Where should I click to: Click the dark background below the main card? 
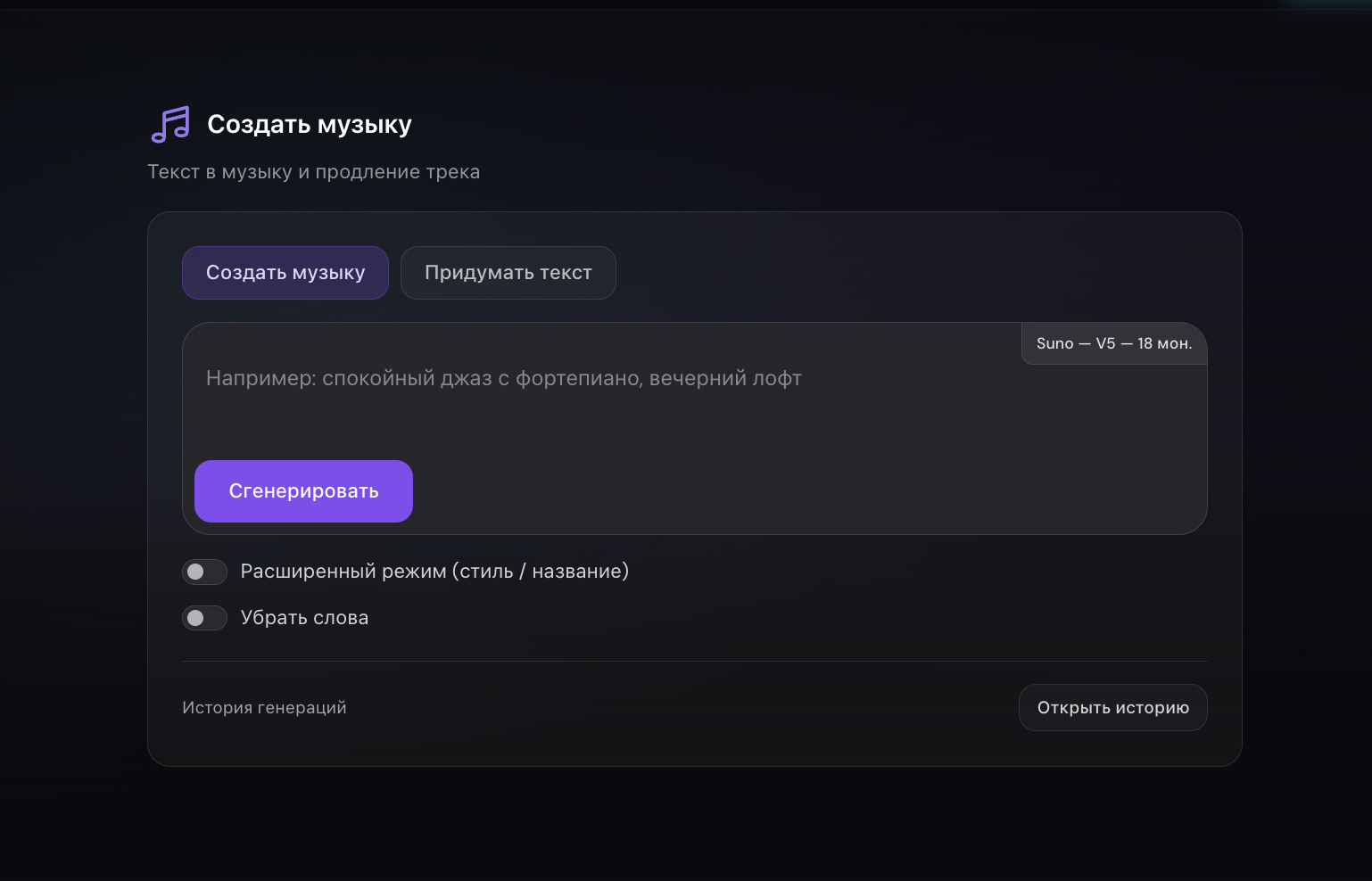(x=694, y=825)
